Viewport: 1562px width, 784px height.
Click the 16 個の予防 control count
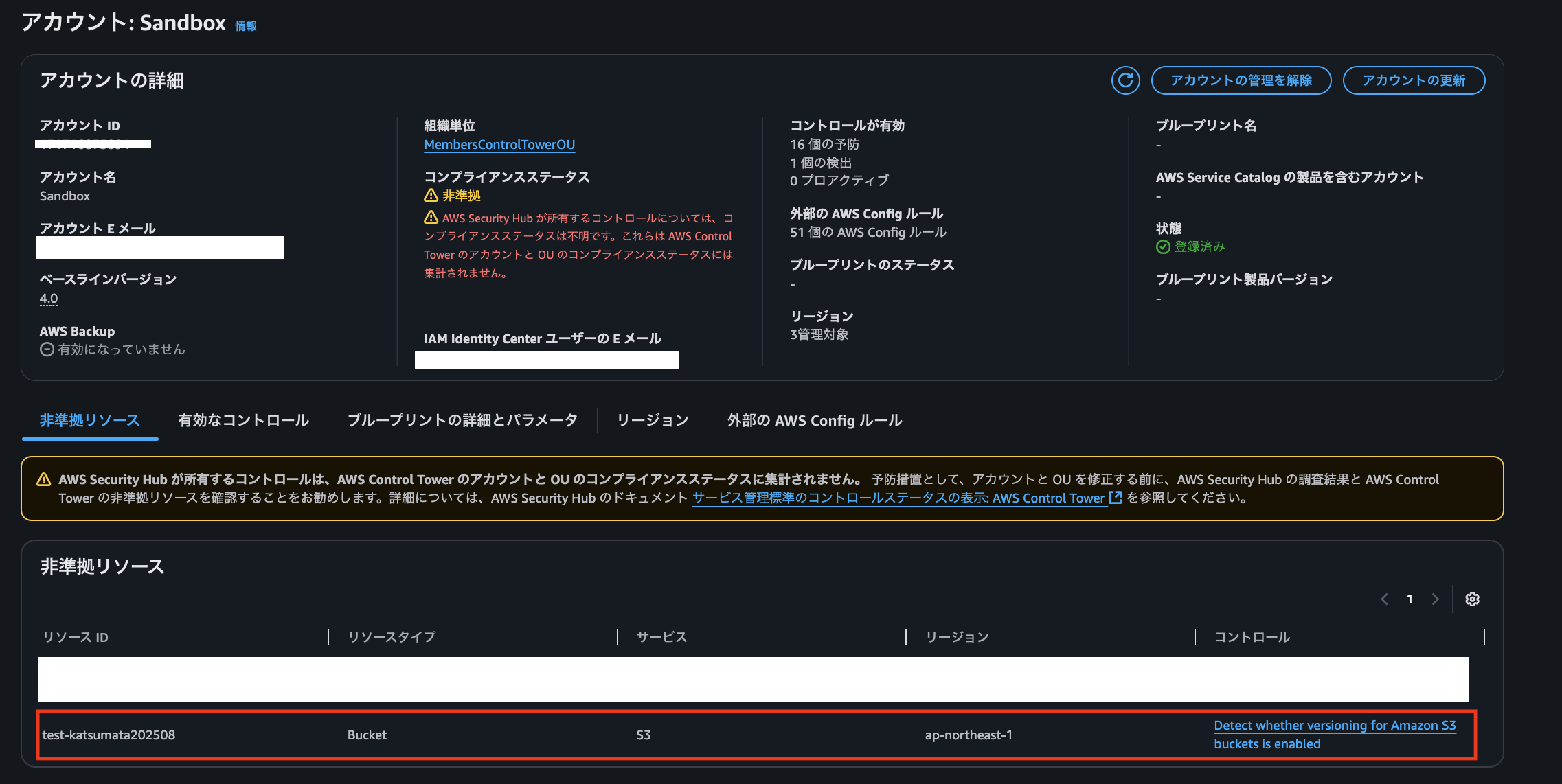pos(824,144)
